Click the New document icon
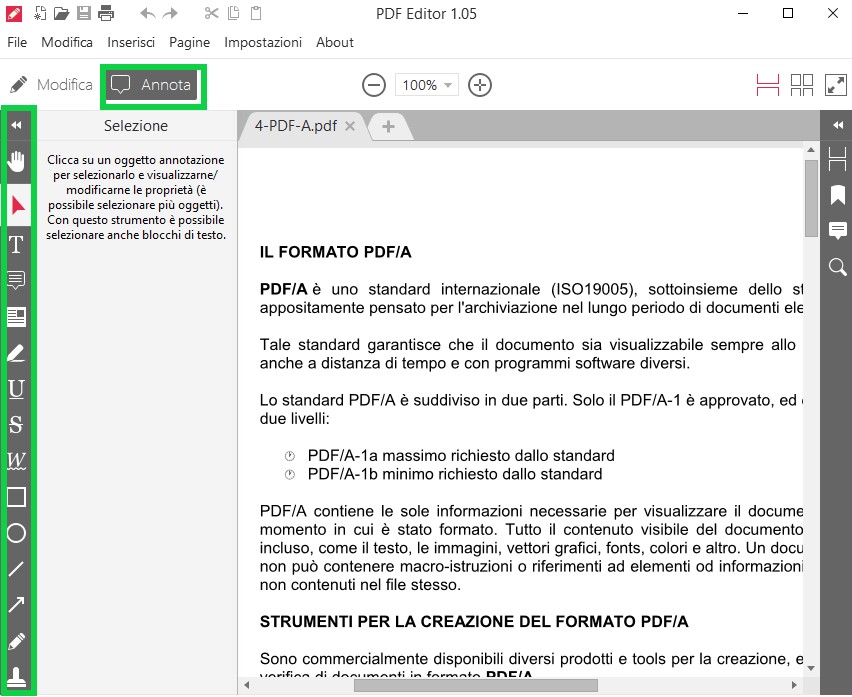Screen dimensions: 852x697 (40, 13)
